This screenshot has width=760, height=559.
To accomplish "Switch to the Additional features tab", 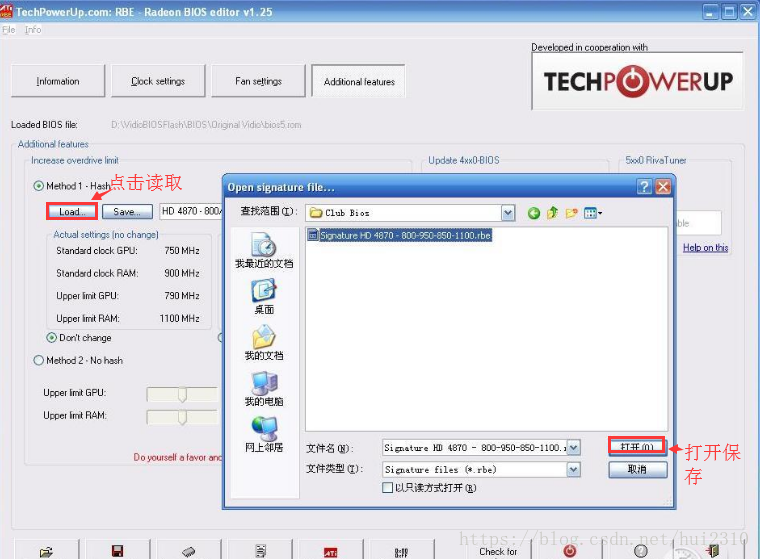I will (359, 81).
